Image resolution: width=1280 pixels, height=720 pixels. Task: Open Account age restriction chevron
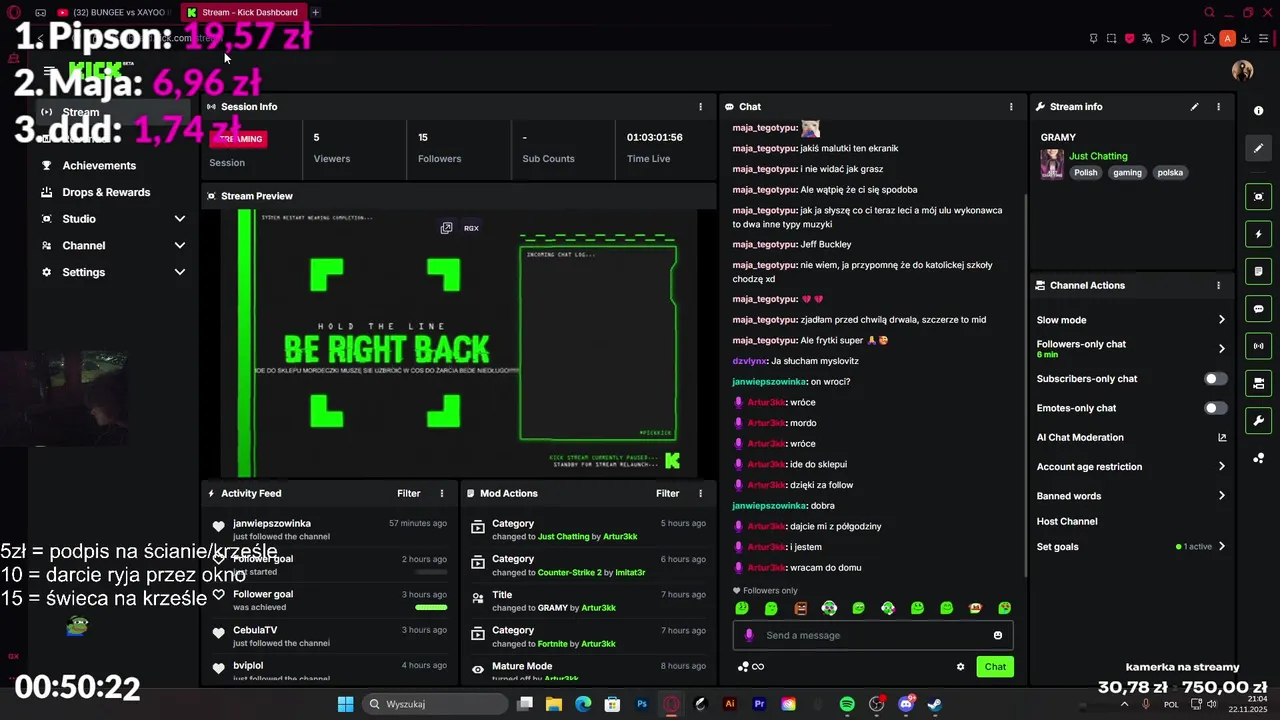[1221, 466]
